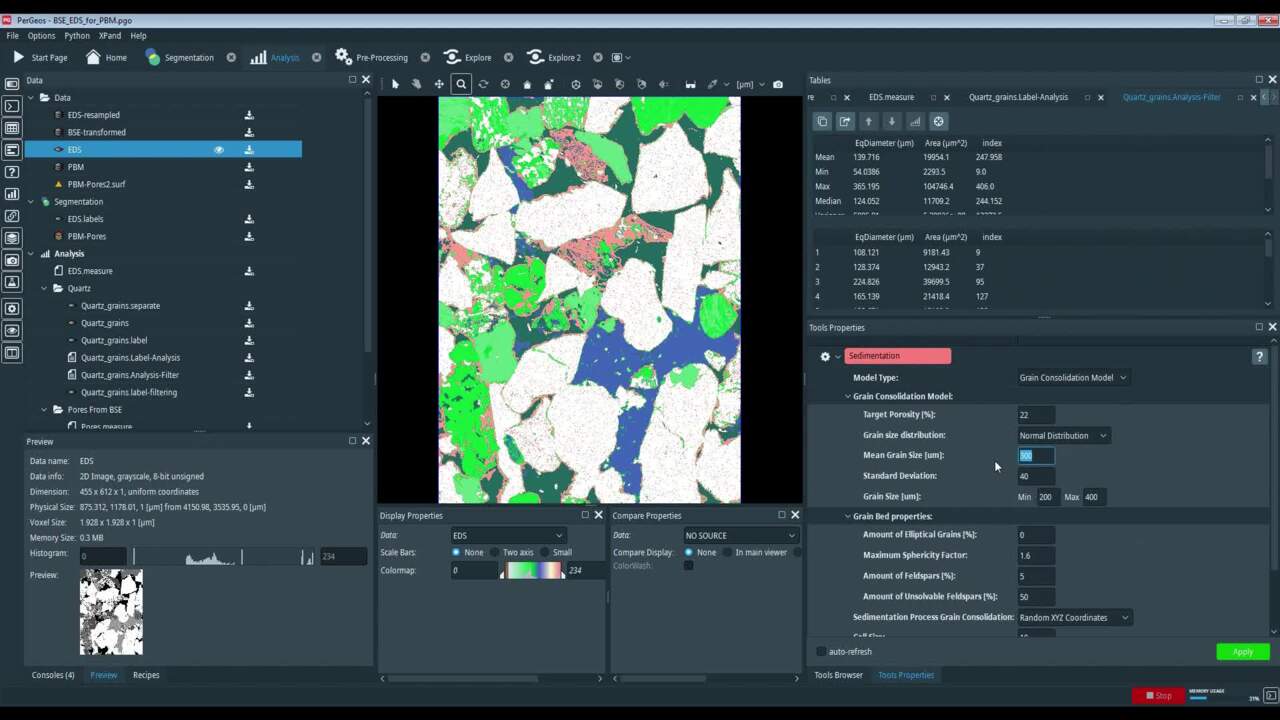This screenshot has height=720, width=1280.
Task: Click the layers stack sidebar icon
Action: [x=12, y=238]
